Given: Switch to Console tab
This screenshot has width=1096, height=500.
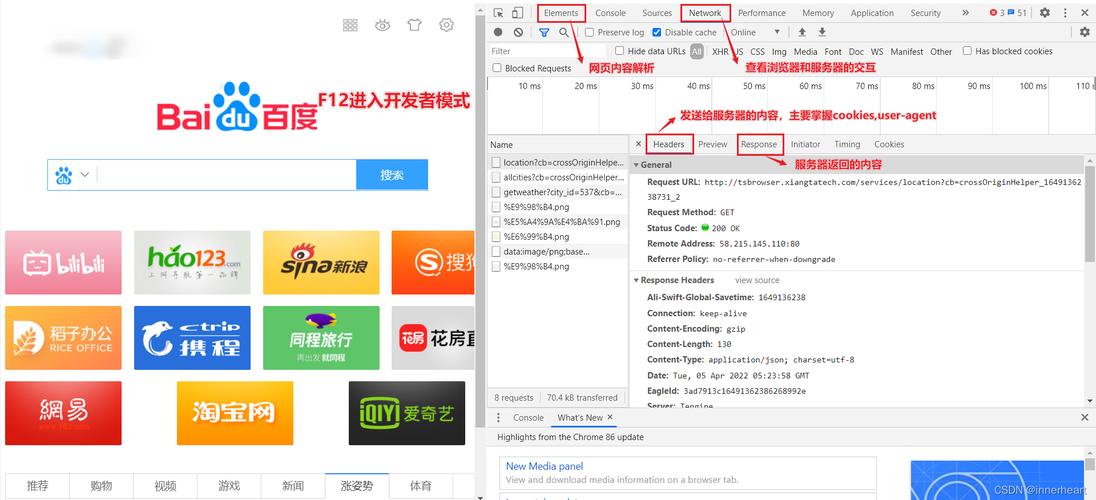Looking at the screenshot, I should (610, 13).
